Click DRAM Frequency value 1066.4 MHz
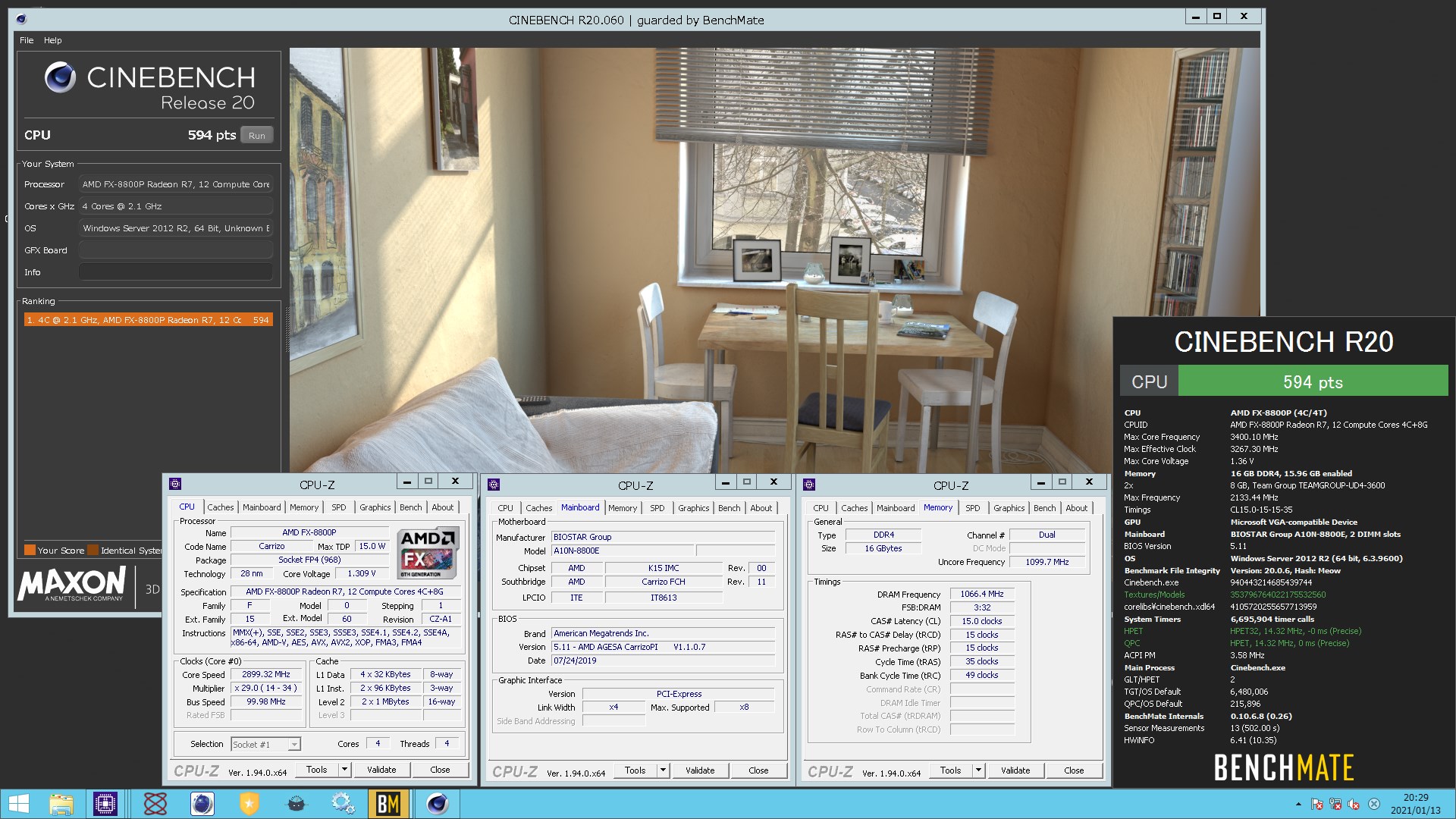 tap(982, 594)
